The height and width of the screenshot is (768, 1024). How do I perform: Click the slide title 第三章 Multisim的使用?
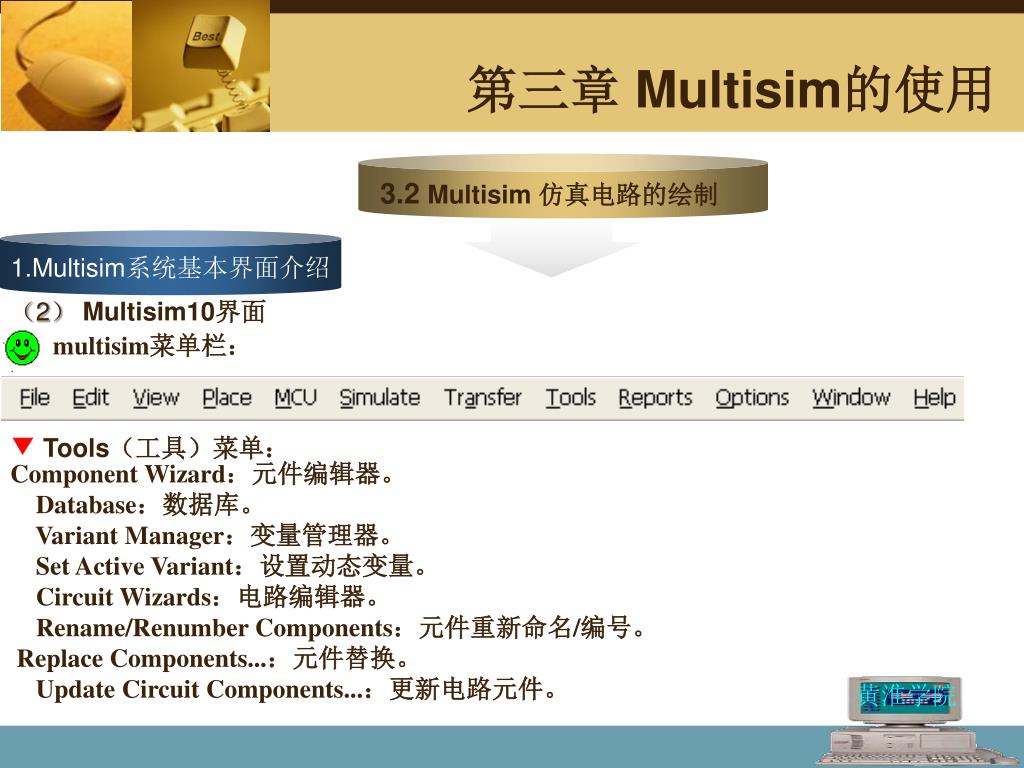pos(731,89)
